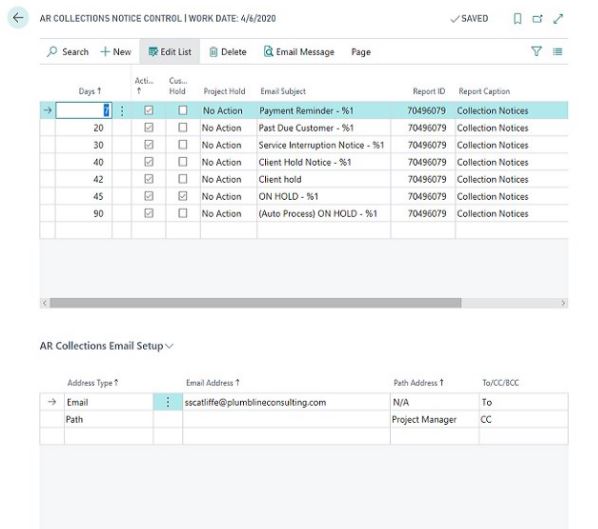Viewport: 598px width, 529px height.
Task: Click the To/CC/BCC column header
Action: click(x=500, y=383)
